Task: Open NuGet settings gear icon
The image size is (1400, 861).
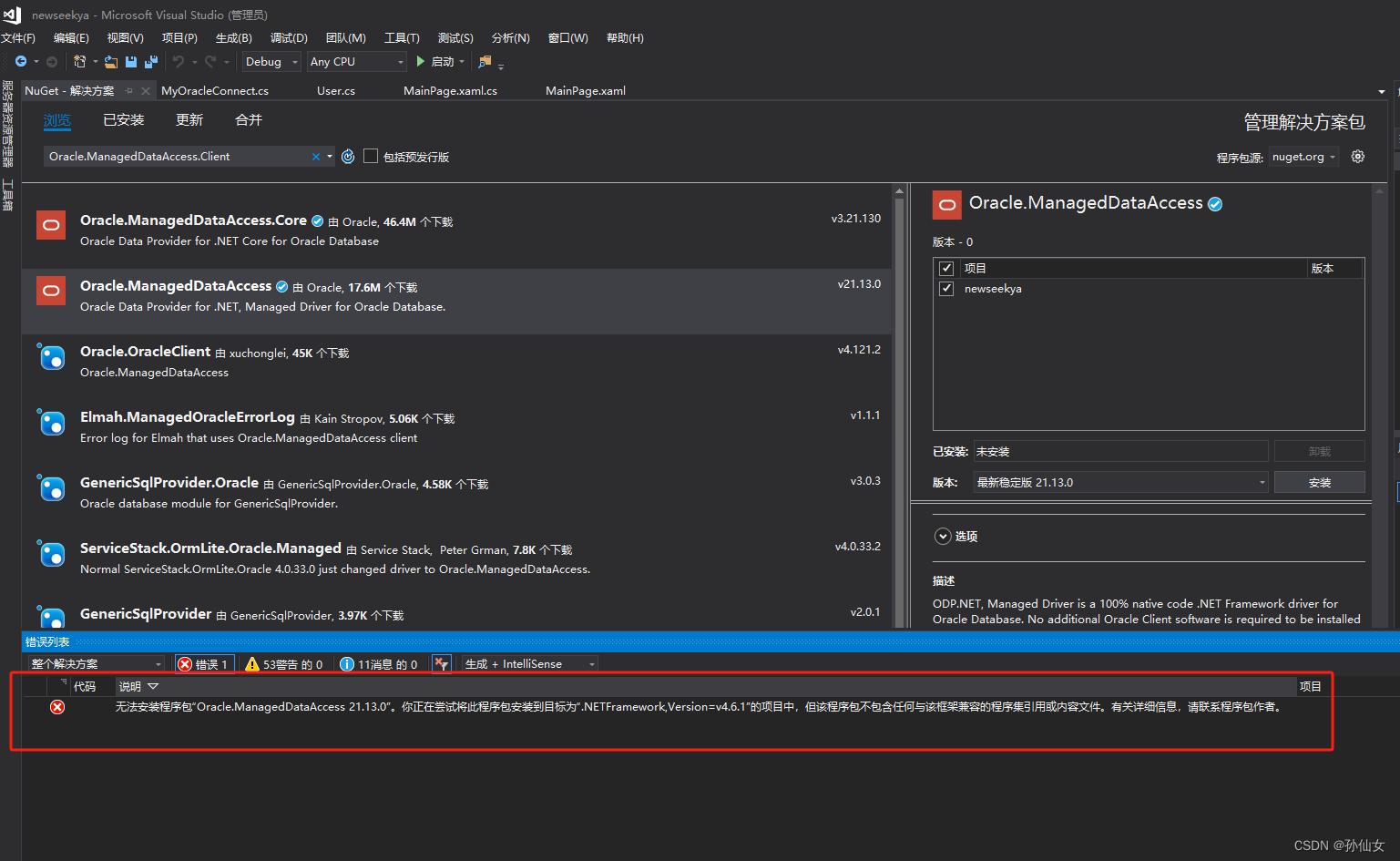Action: point(1358,157)
